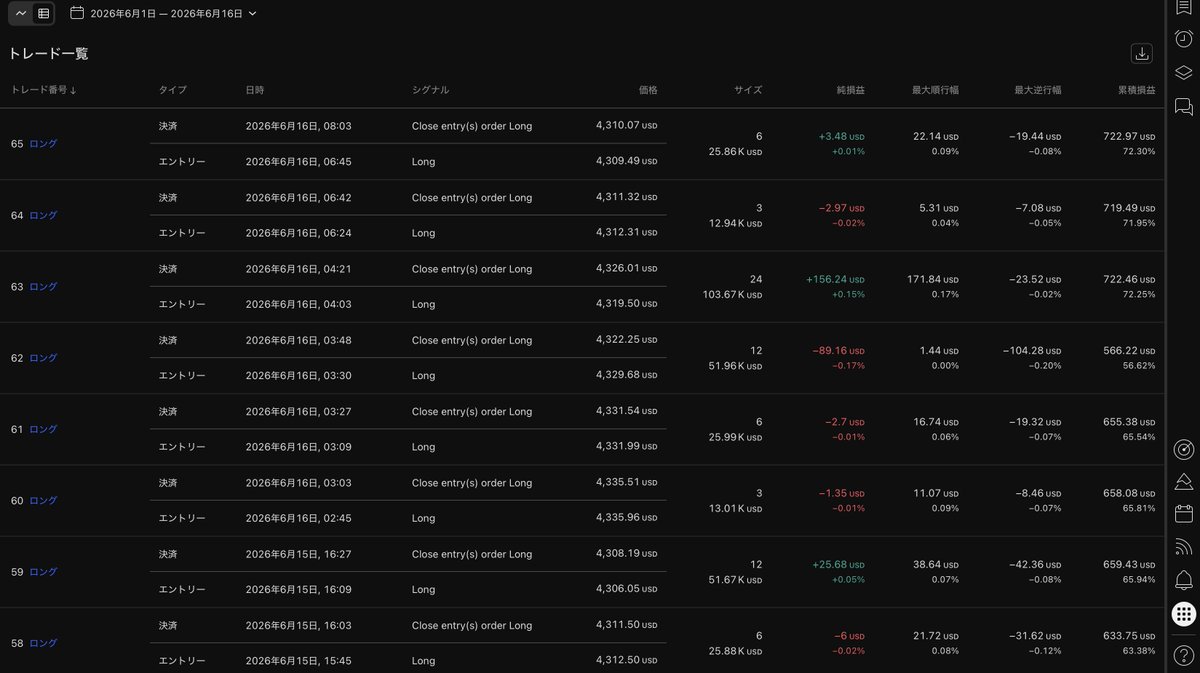Open the chat bubbles icon in sidebar
Screen dimensions: 1200x673
click(1183, 105)
